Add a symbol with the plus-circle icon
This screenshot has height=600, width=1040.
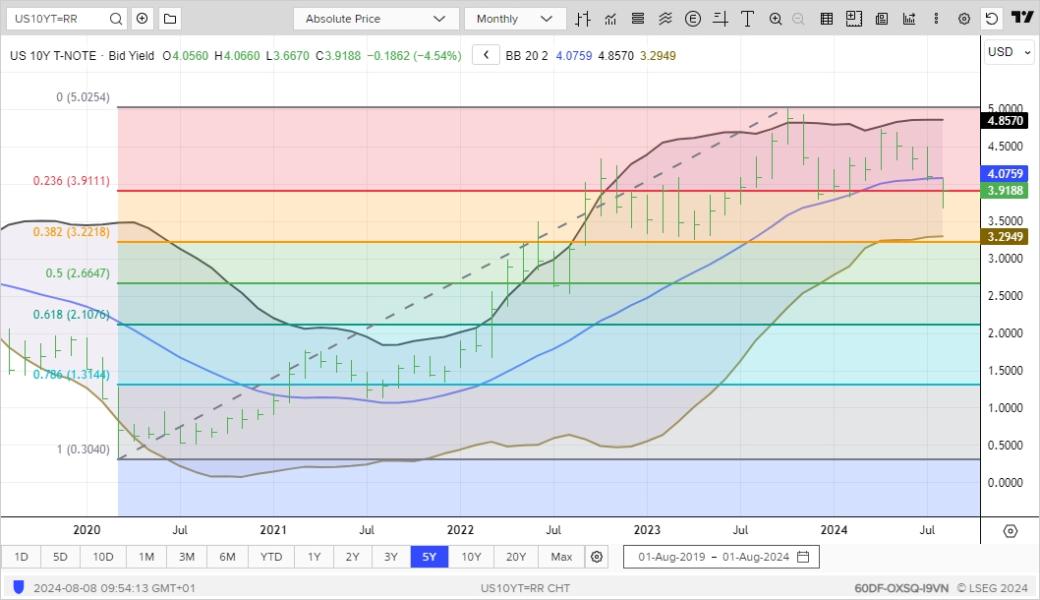point(142,19)
